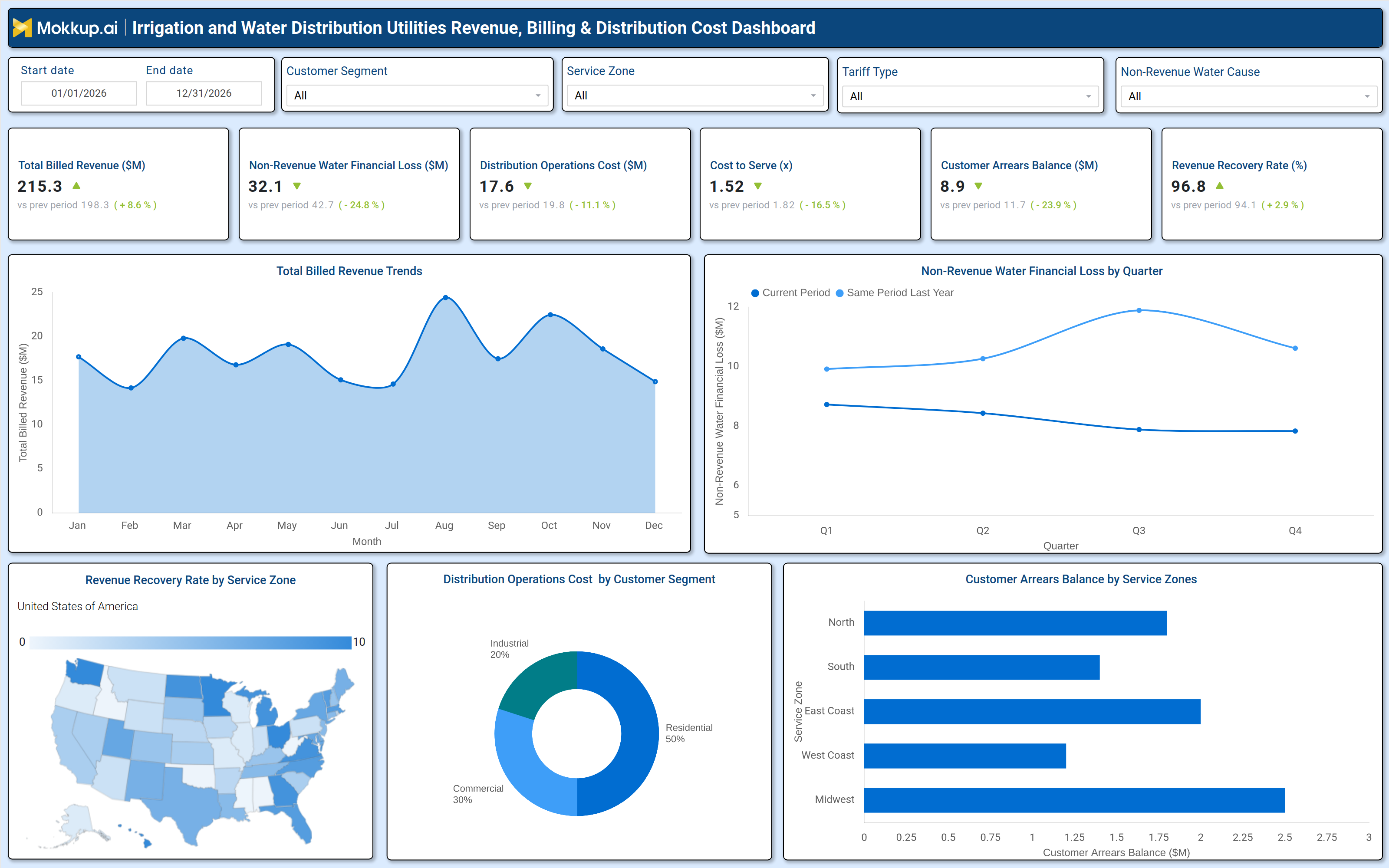Click the Commercial 30% label
1389x868 pixels.
click(x=478, y=794)
